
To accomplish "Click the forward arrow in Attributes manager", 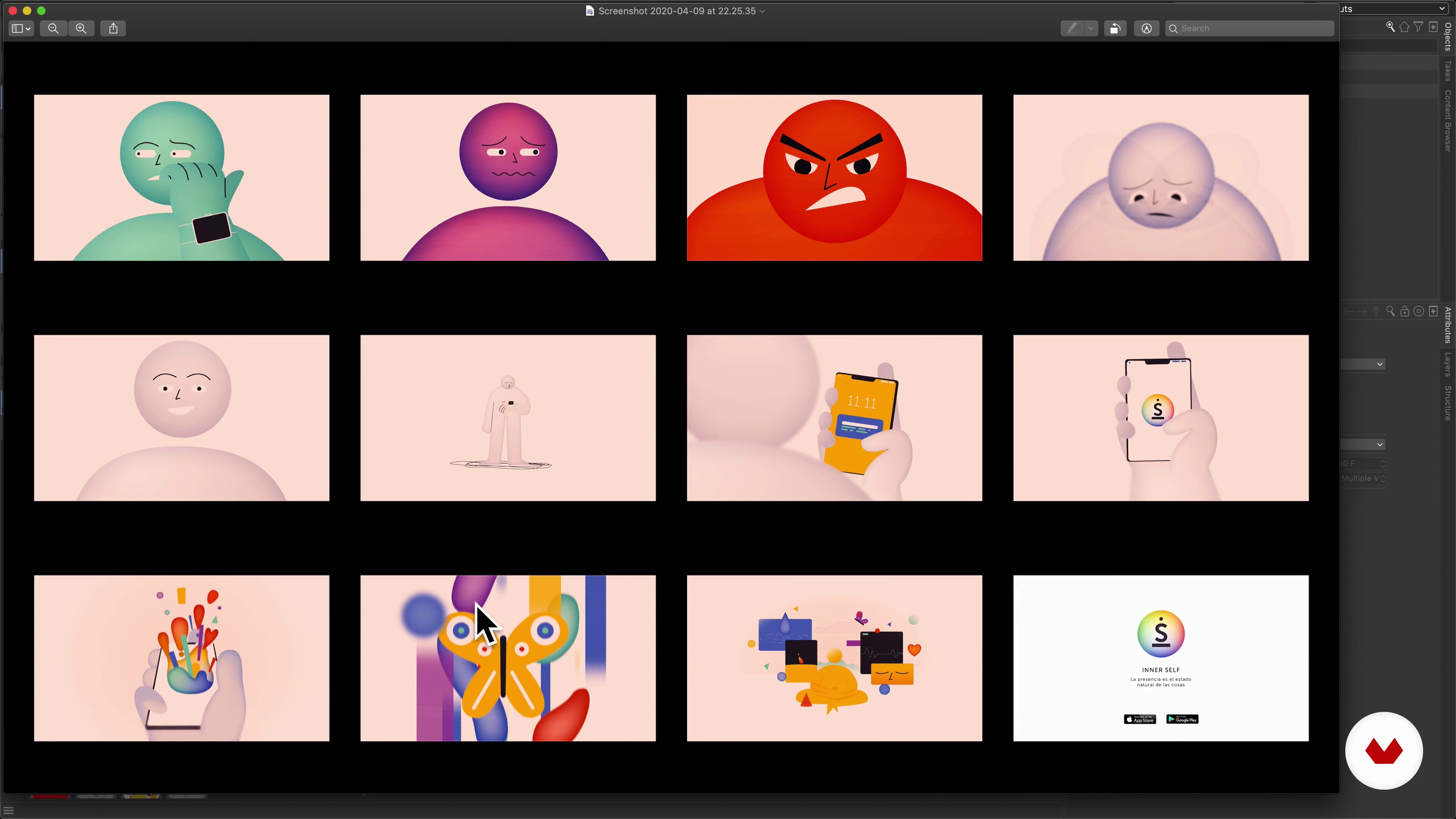I will [1362, 311].
